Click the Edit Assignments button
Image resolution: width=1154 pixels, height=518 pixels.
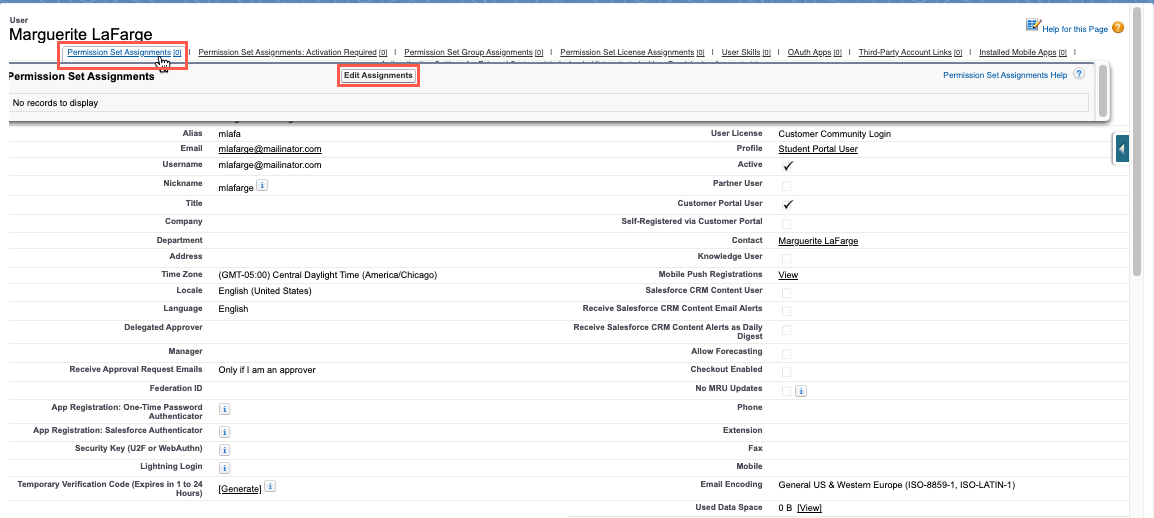(x=378, y=76)
